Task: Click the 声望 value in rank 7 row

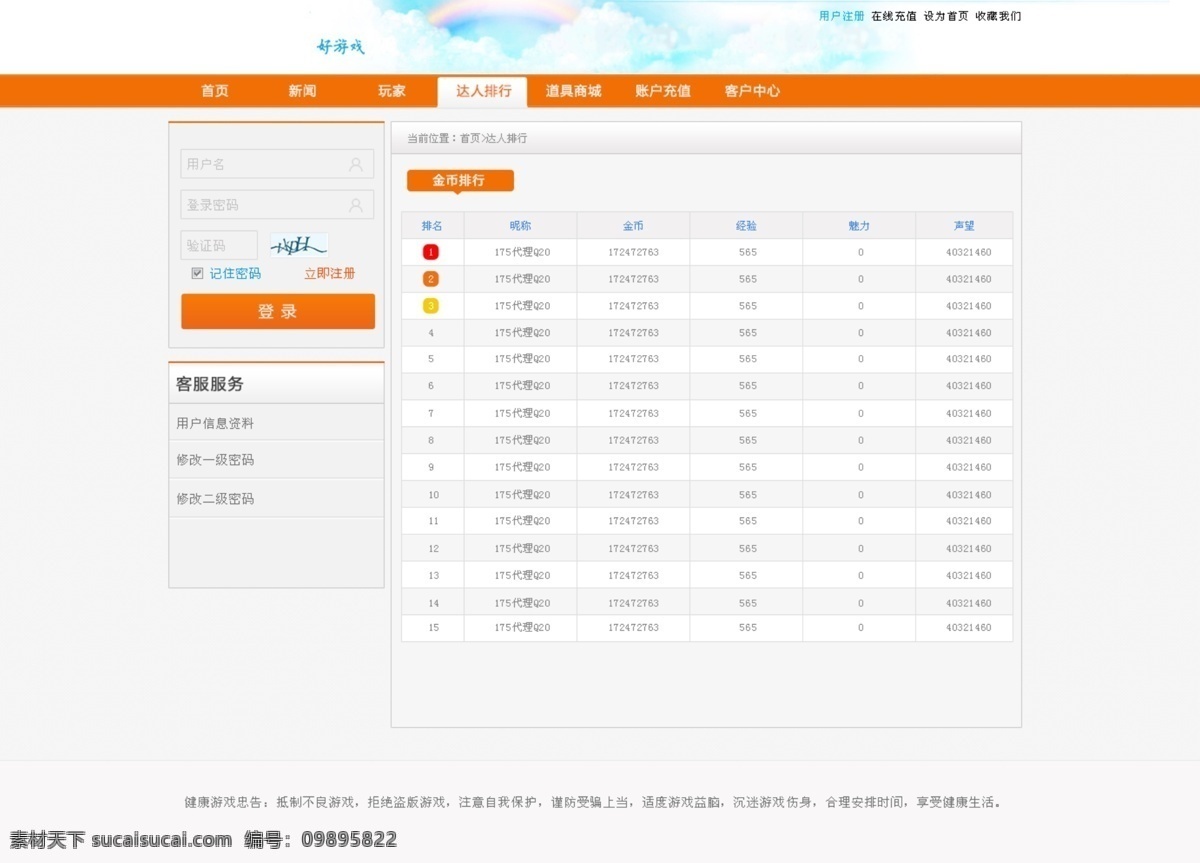Action: pyautogui.click(x=968, y=413)
